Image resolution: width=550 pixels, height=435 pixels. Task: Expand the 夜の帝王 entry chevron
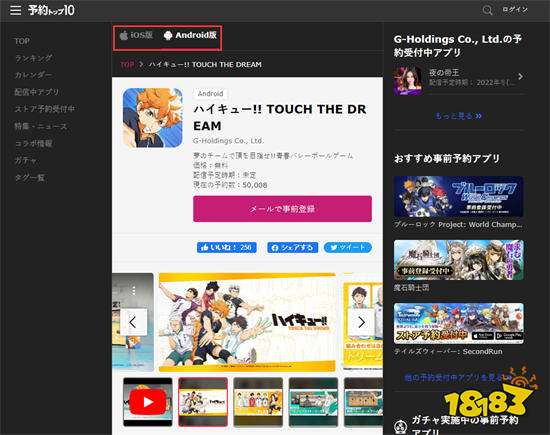click(521, 76)
